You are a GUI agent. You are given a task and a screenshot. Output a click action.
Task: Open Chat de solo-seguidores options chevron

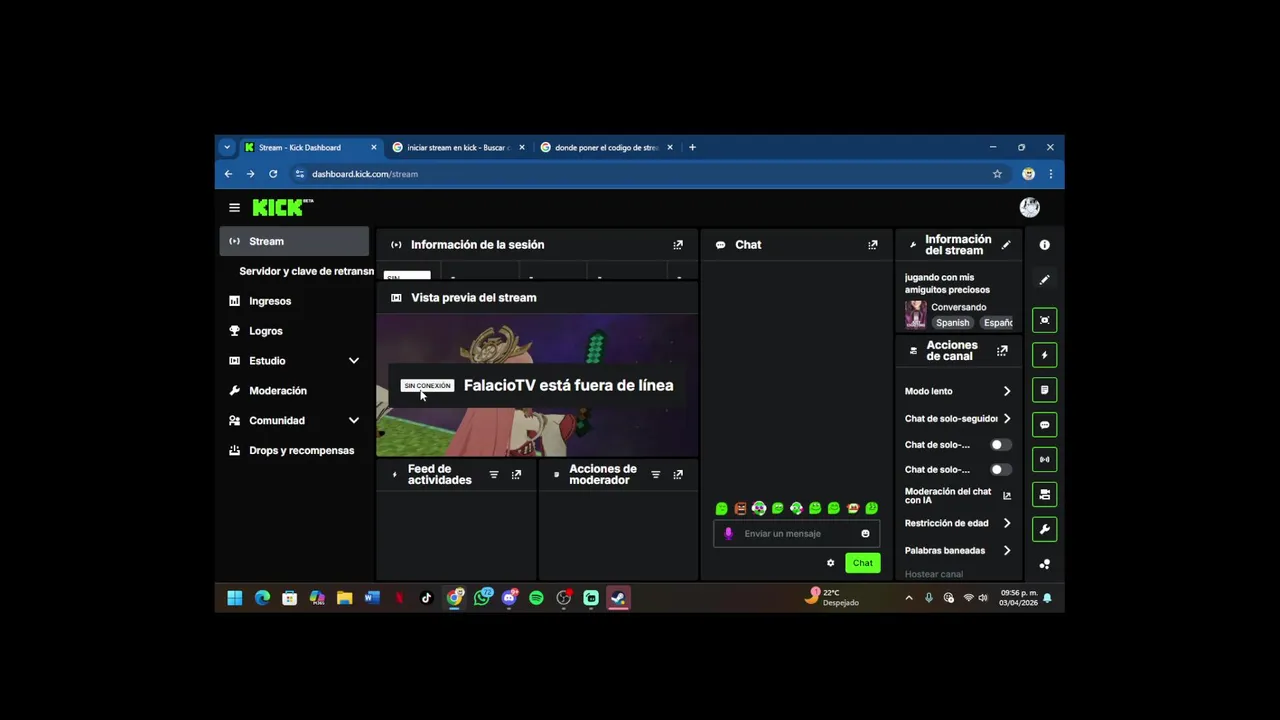tap(1007, 419)
